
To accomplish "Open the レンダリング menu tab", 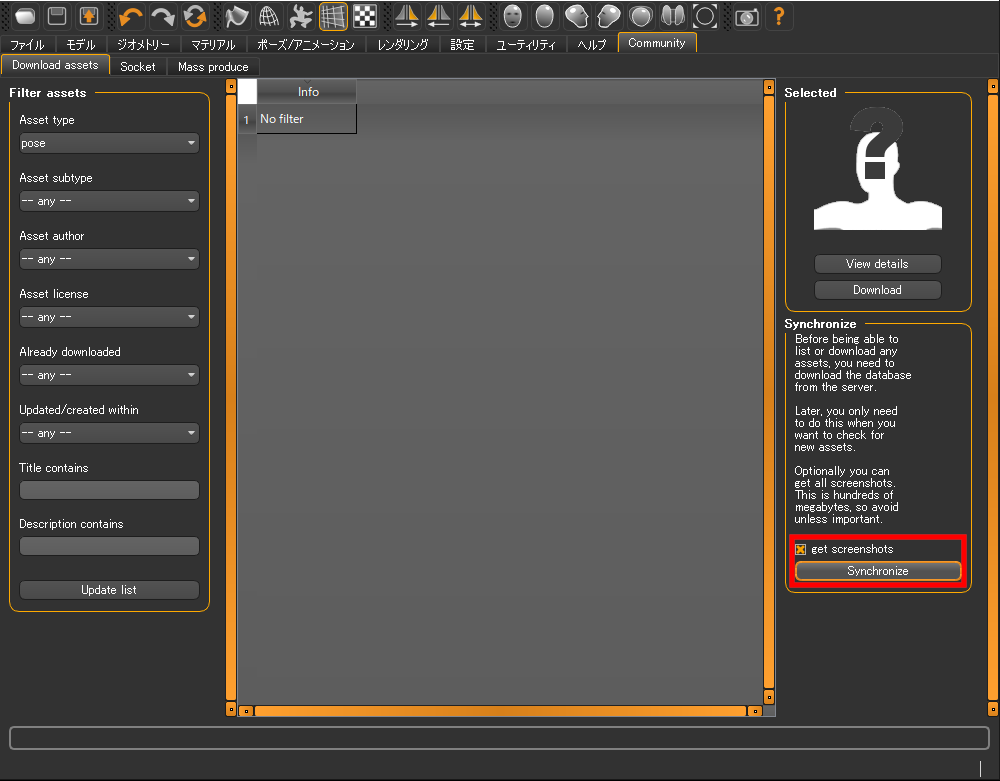I will [x=402, y=45].
